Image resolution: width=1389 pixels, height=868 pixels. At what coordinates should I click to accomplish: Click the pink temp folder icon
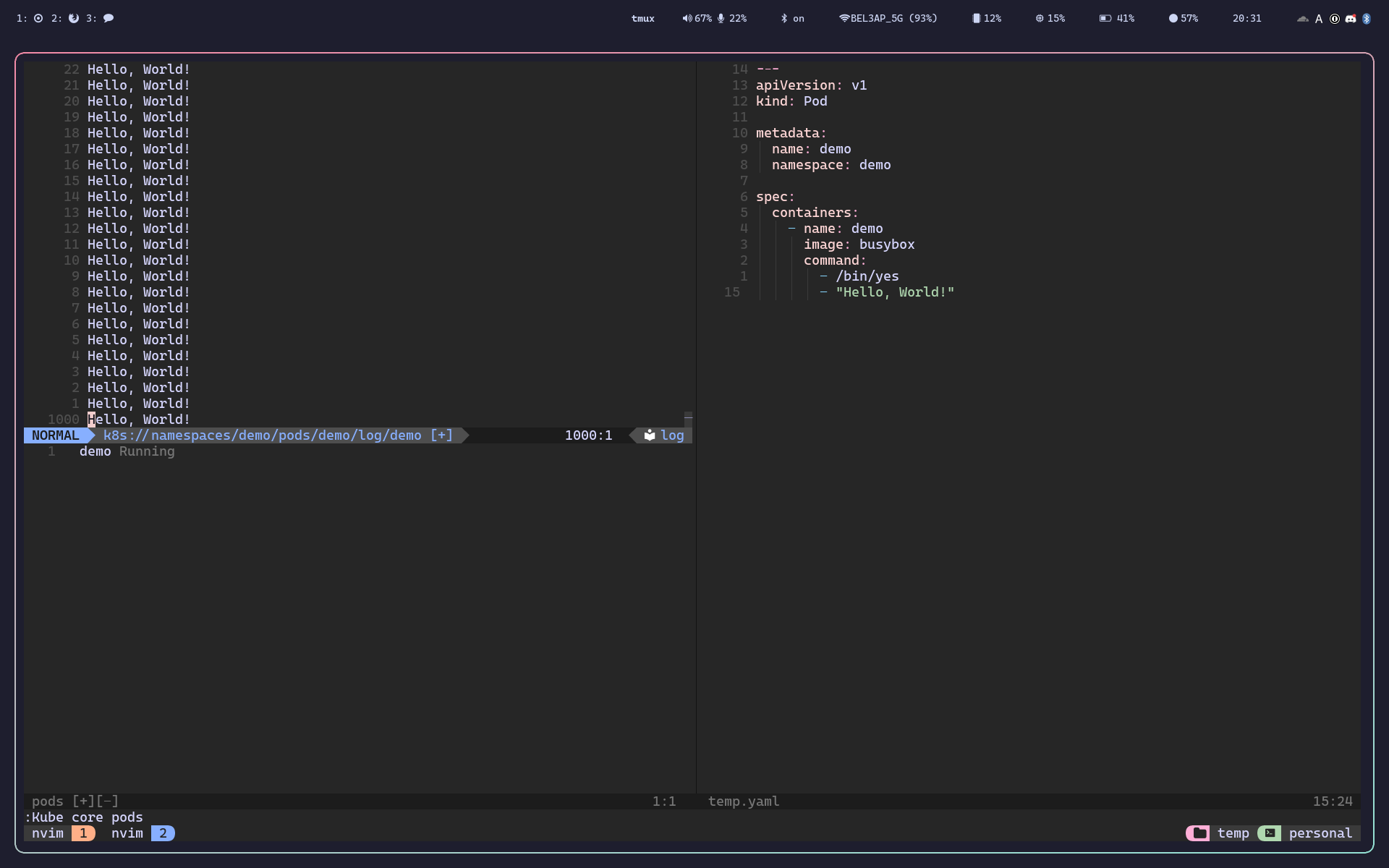click(x=1199, y=833)
